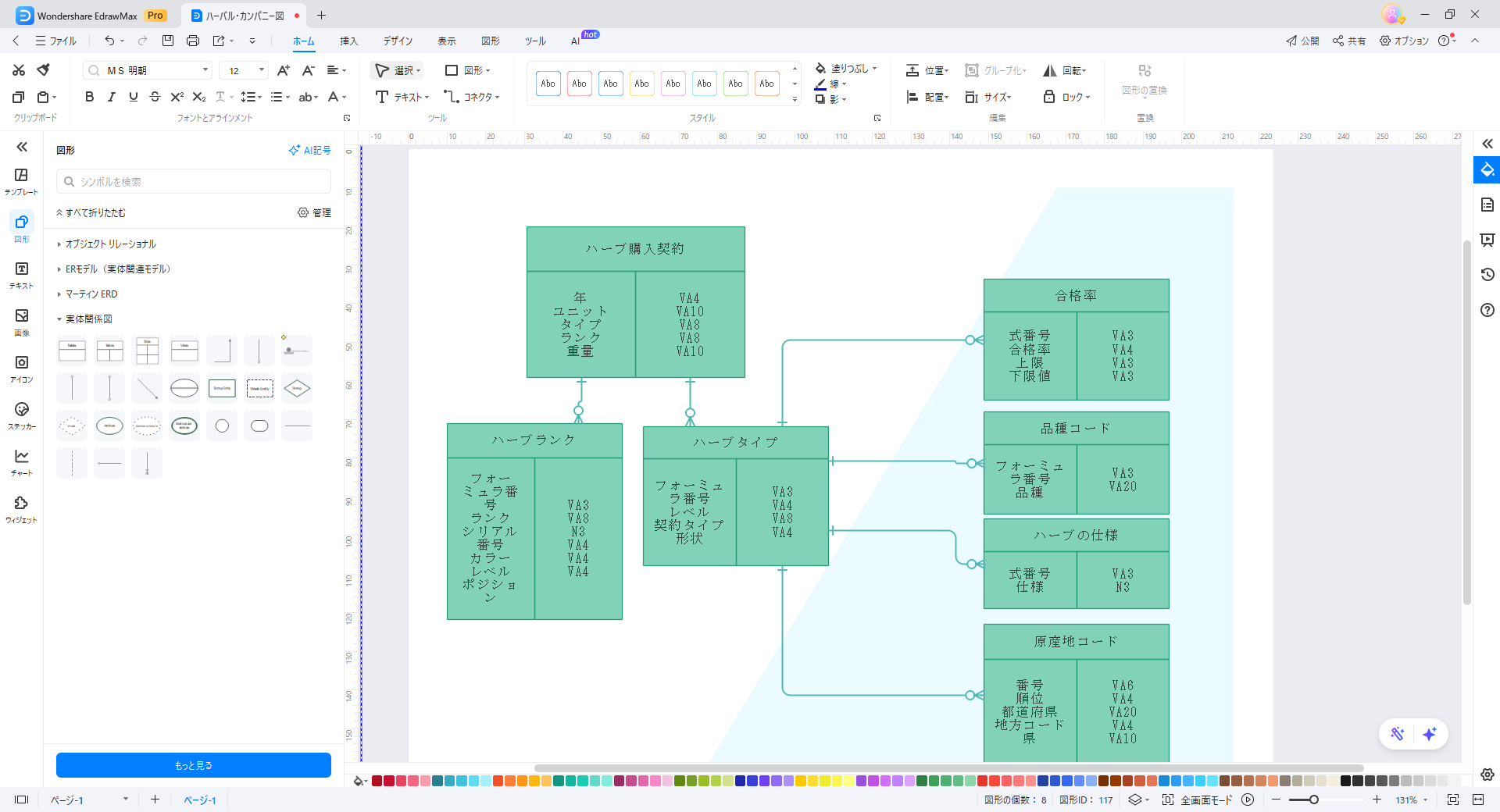1500x812 pixels.
Task: Open Images panel in left sidebar
Action: pyautogui.click(x=21, y=322)
